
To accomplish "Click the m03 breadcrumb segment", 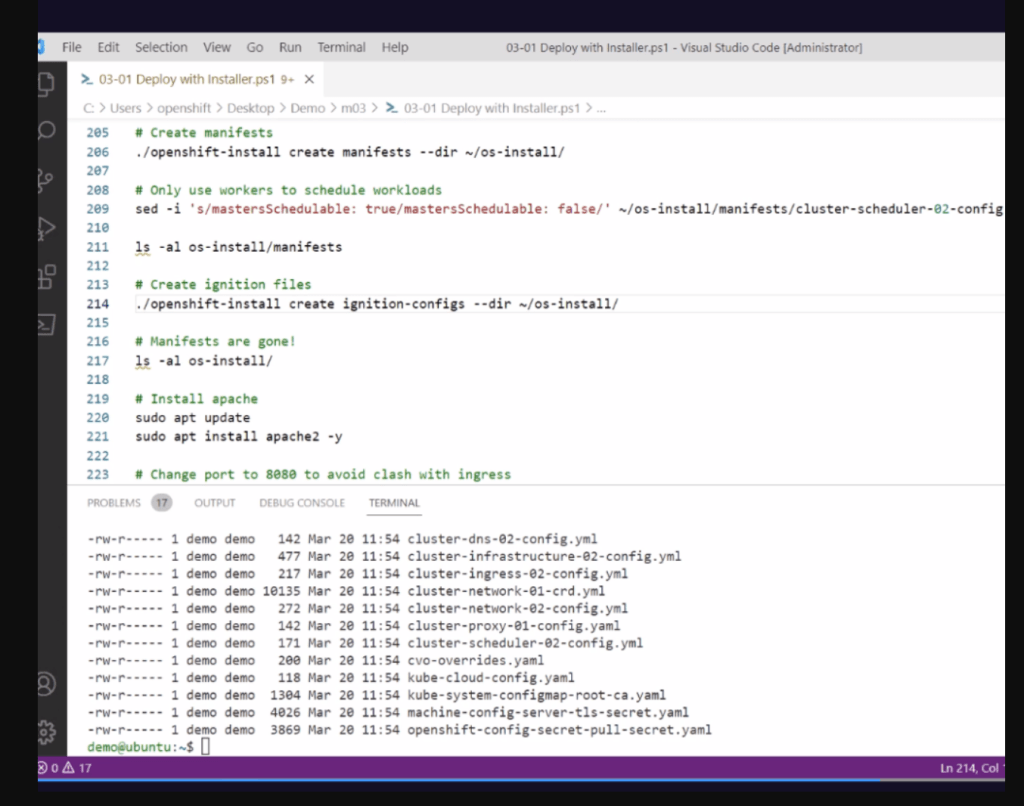I will click(353, 108).
